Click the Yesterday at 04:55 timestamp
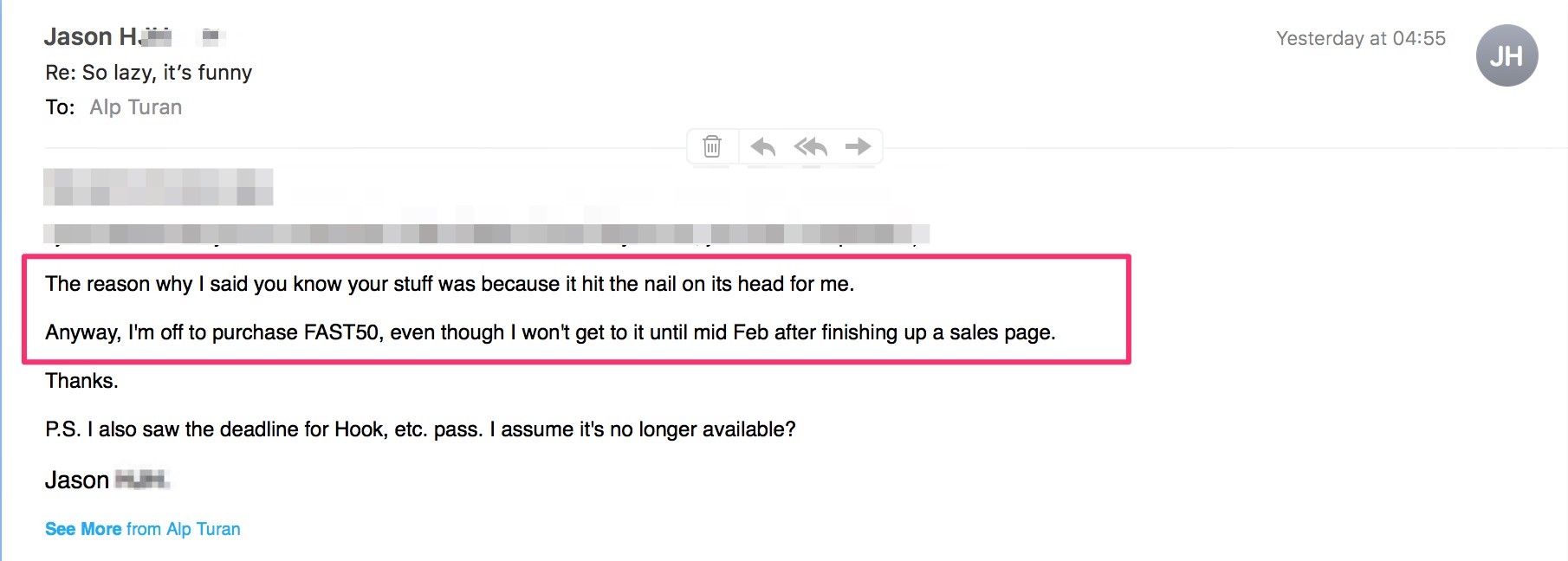 tap(1361, 38)
